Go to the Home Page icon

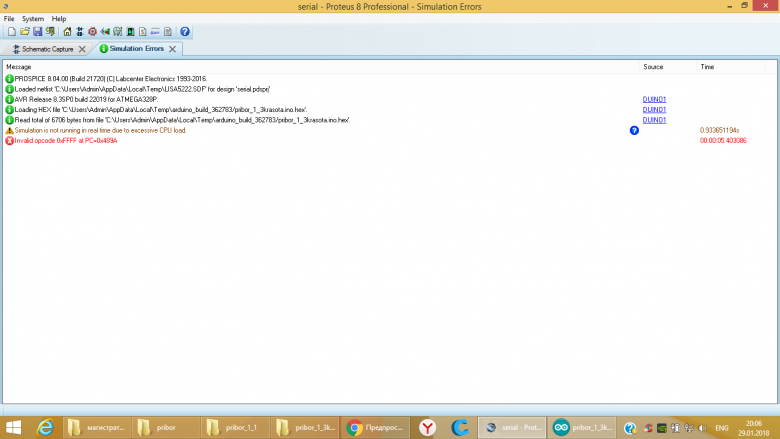coord(67,32)
